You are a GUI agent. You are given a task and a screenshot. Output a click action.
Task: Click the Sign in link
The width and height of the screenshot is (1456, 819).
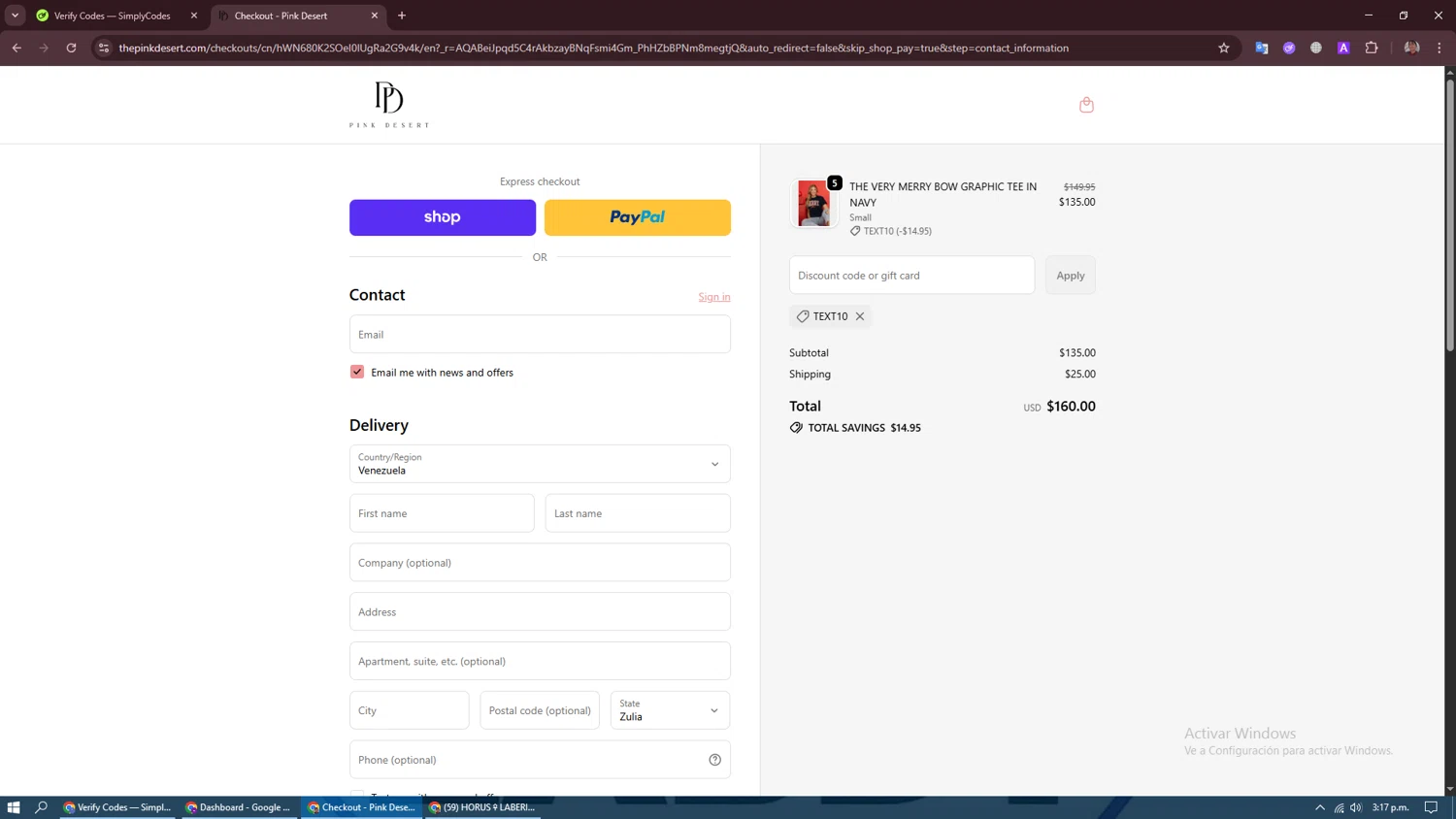pyautogui.click(x=714, y=297)
